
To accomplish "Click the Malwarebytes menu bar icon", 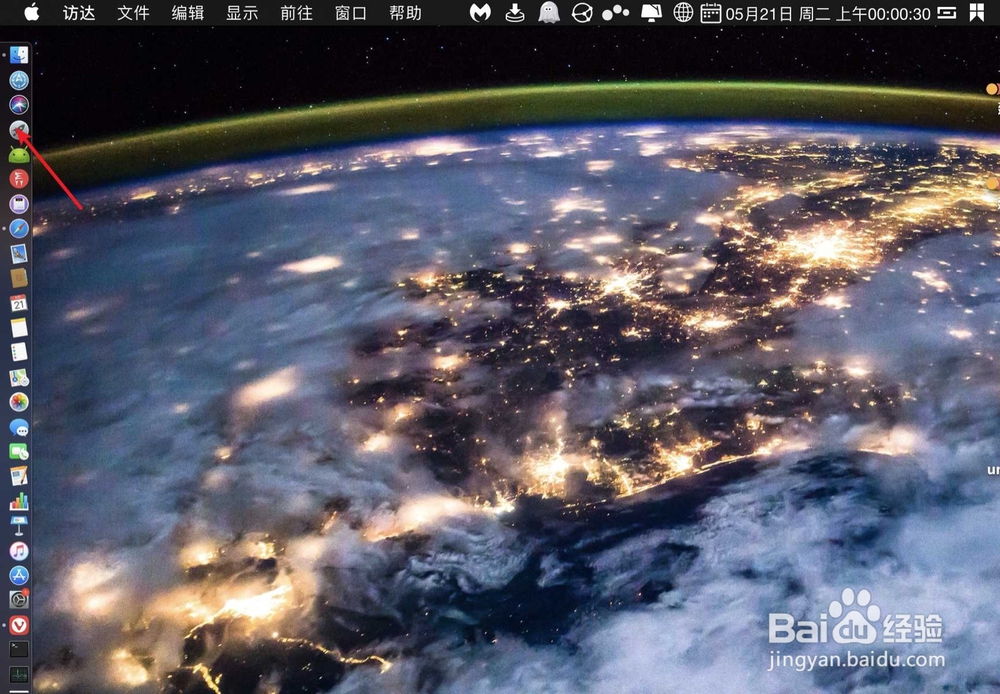I will (480, 13).
